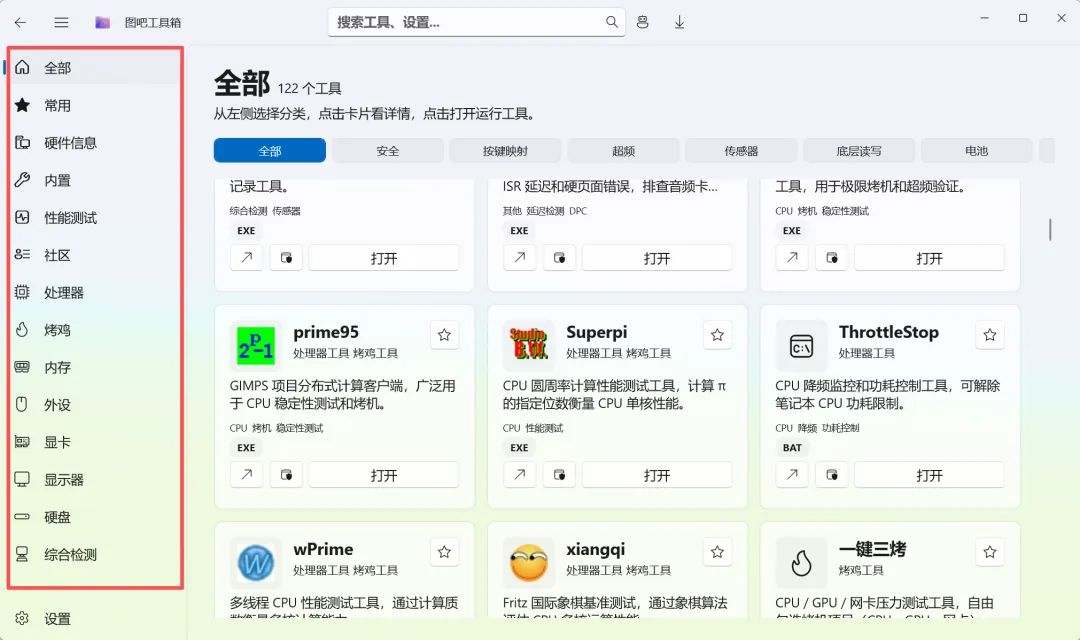
Task: Click the shield icon on prime95 card
Action: pos(286,475)
